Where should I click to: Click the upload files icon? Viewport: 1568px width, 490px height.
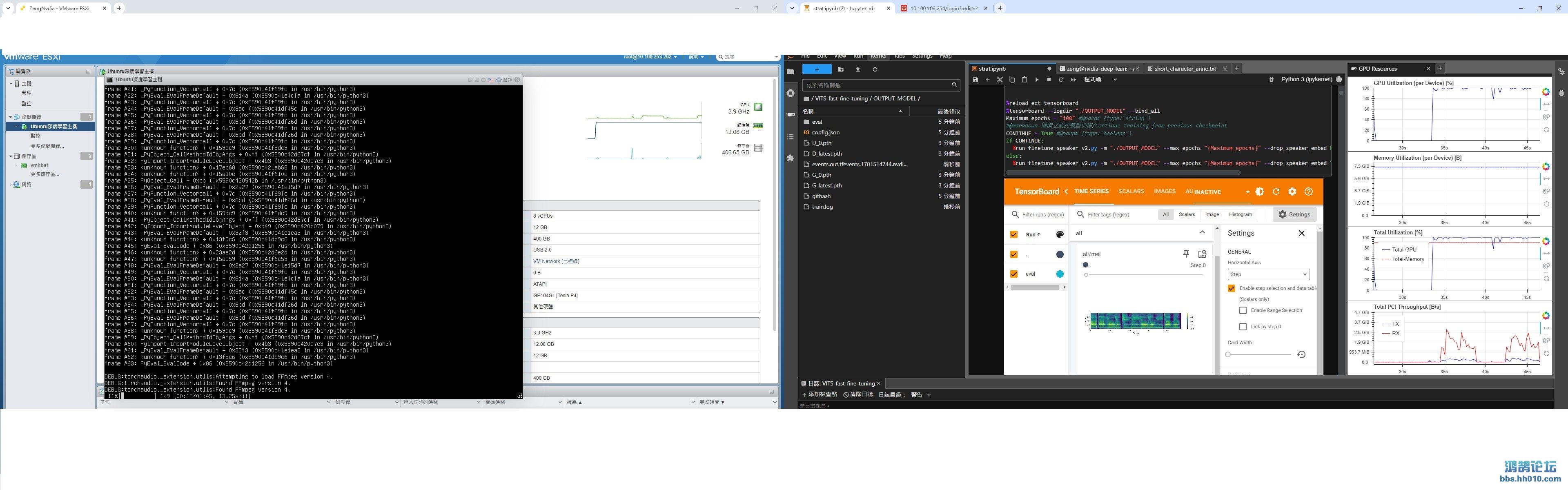pyautogui.click(x=857, y=69)
